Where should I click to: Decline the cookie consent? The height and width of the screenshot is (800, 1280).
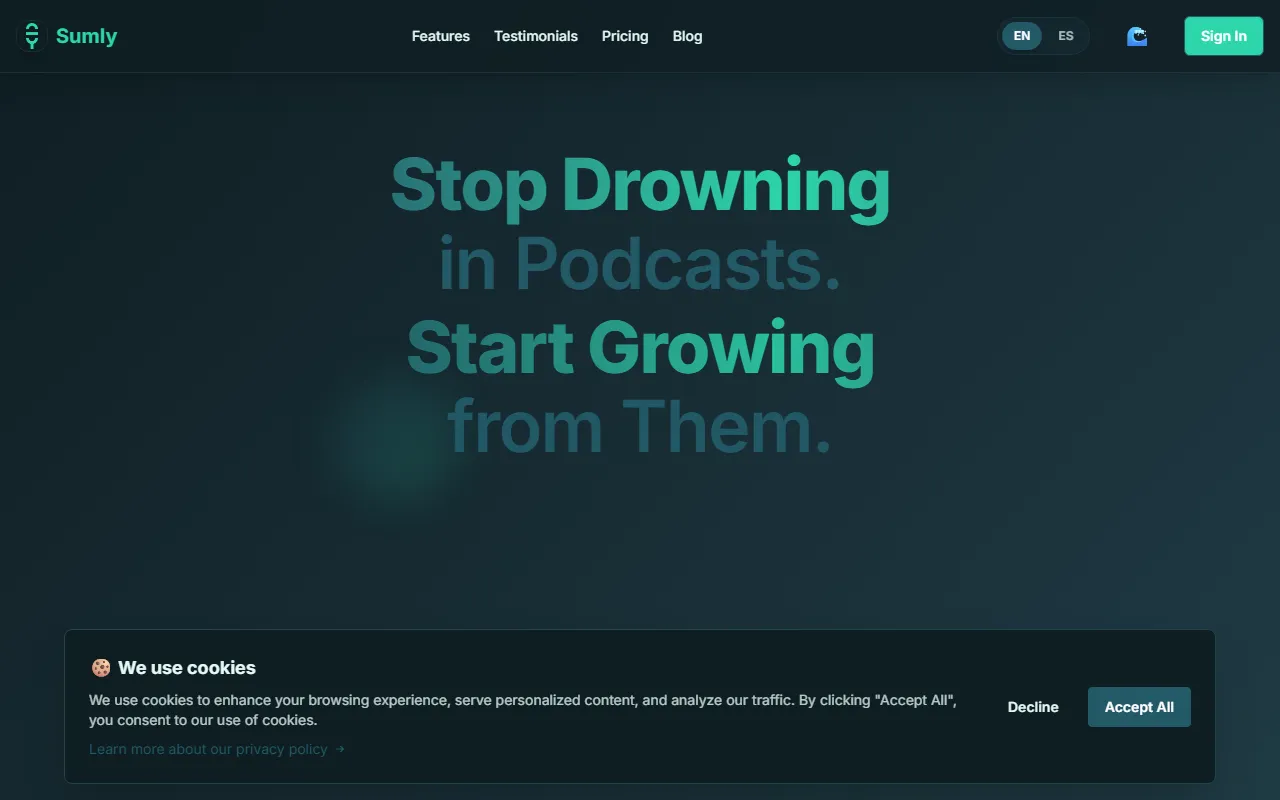pos(1033,707)
